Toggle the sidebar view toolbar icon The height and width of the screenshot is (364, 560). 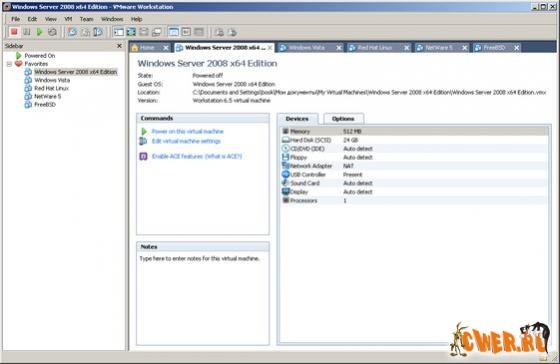[x=118, y=32]
